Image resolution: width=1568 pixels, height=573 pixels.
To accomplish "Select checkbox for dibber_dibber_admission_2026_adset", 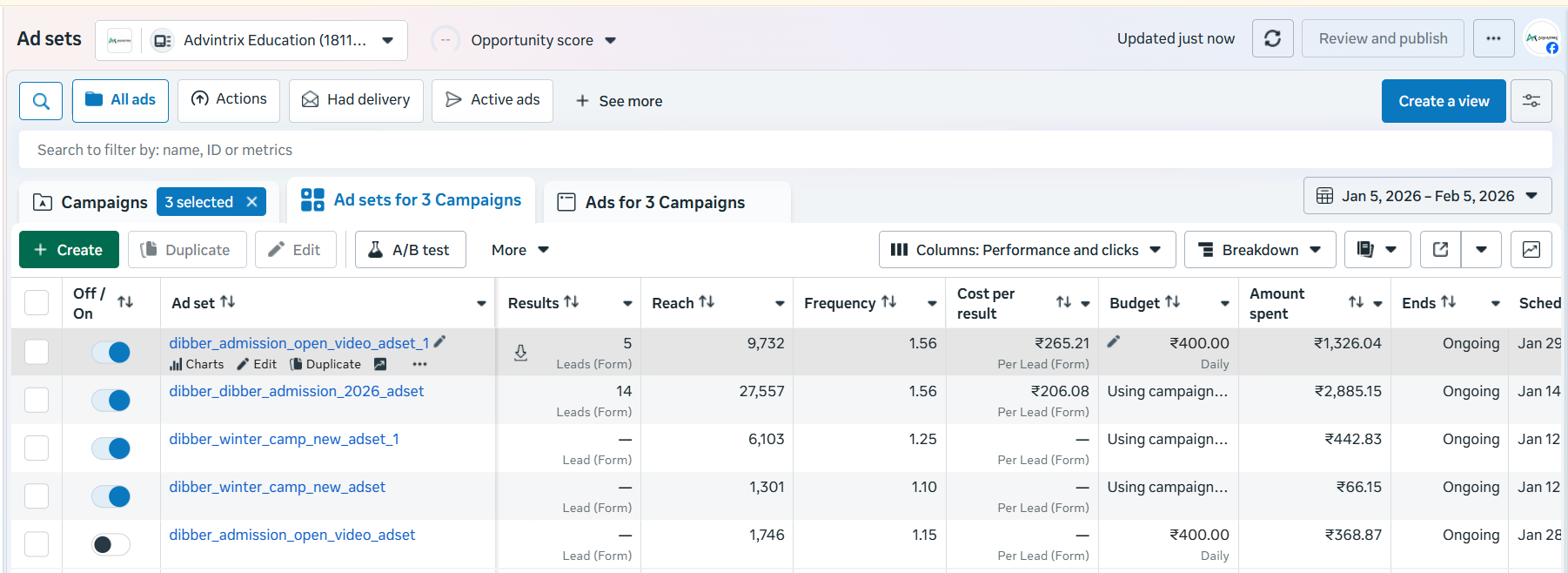I will 37,400.
